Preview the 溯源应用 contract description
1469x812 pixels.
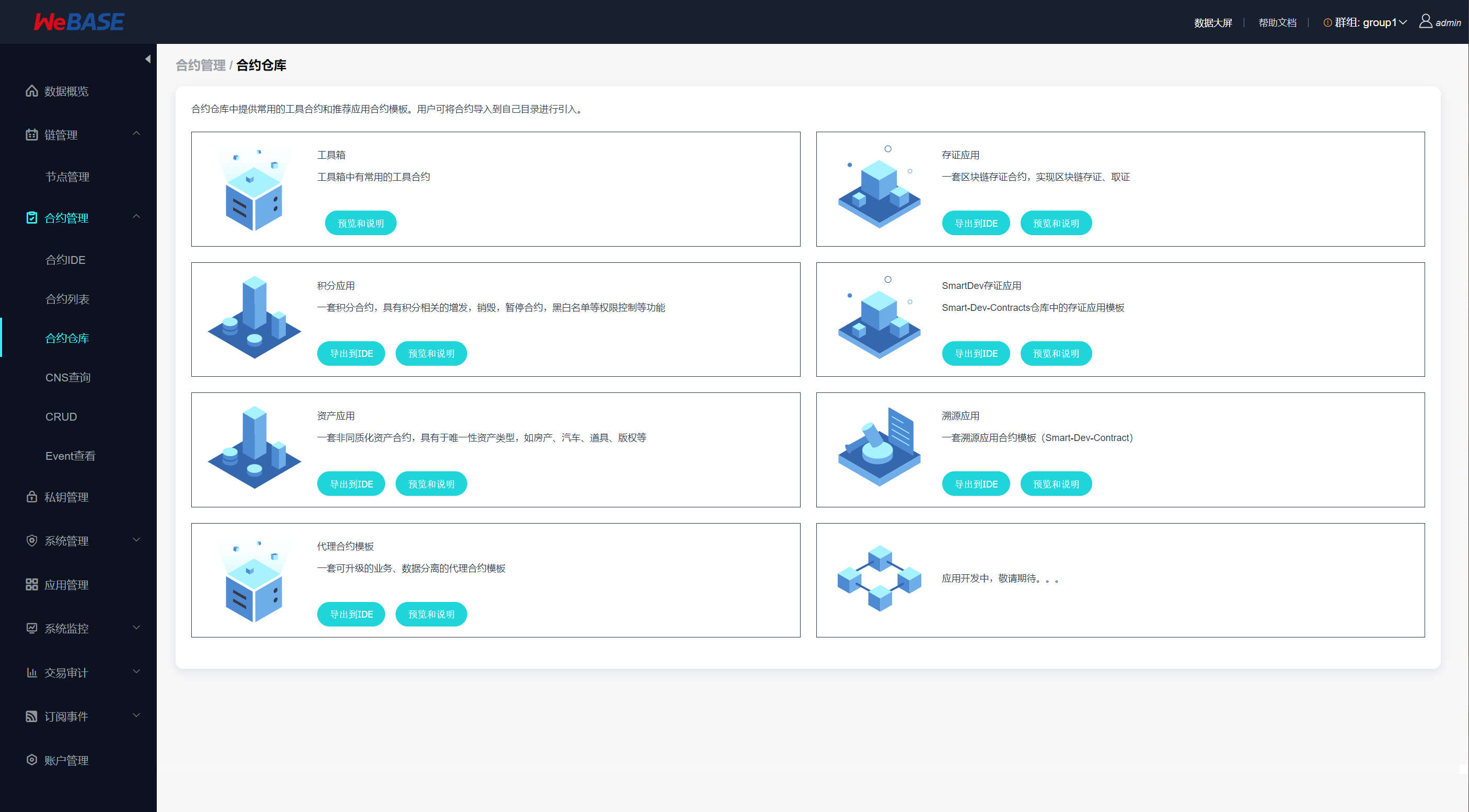(x=1056, y=483)
